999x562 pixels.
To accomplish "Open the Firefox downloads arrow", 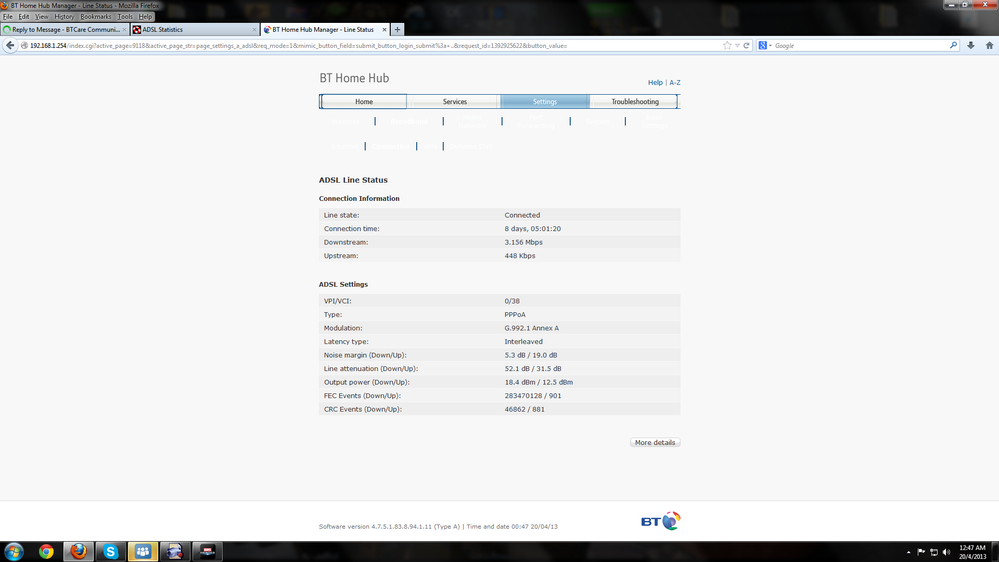I will pos(970,45).
